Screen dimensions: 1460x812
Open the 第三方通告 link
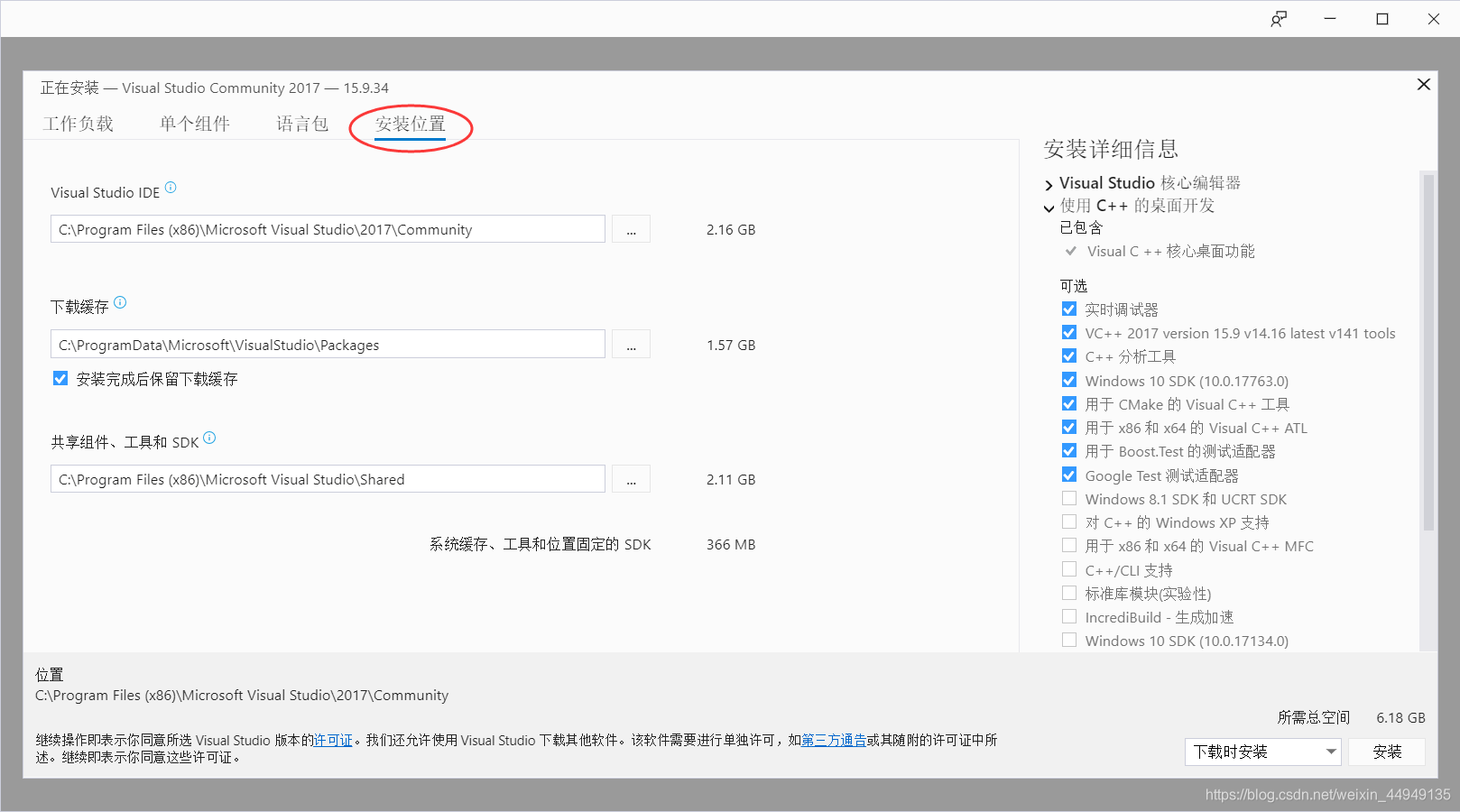point(834,740)
